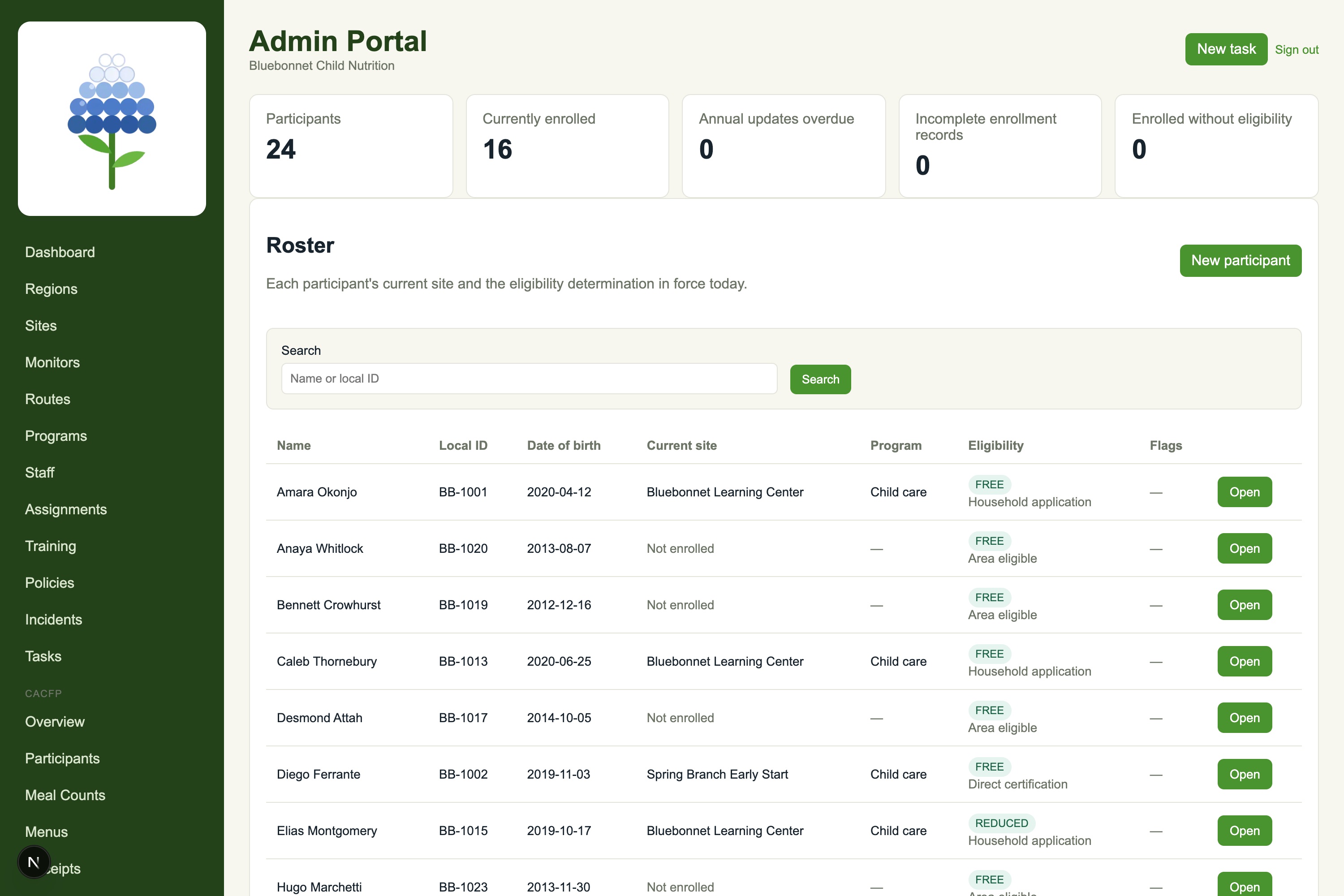Go to Regions in the sidebar

[52, 289]
